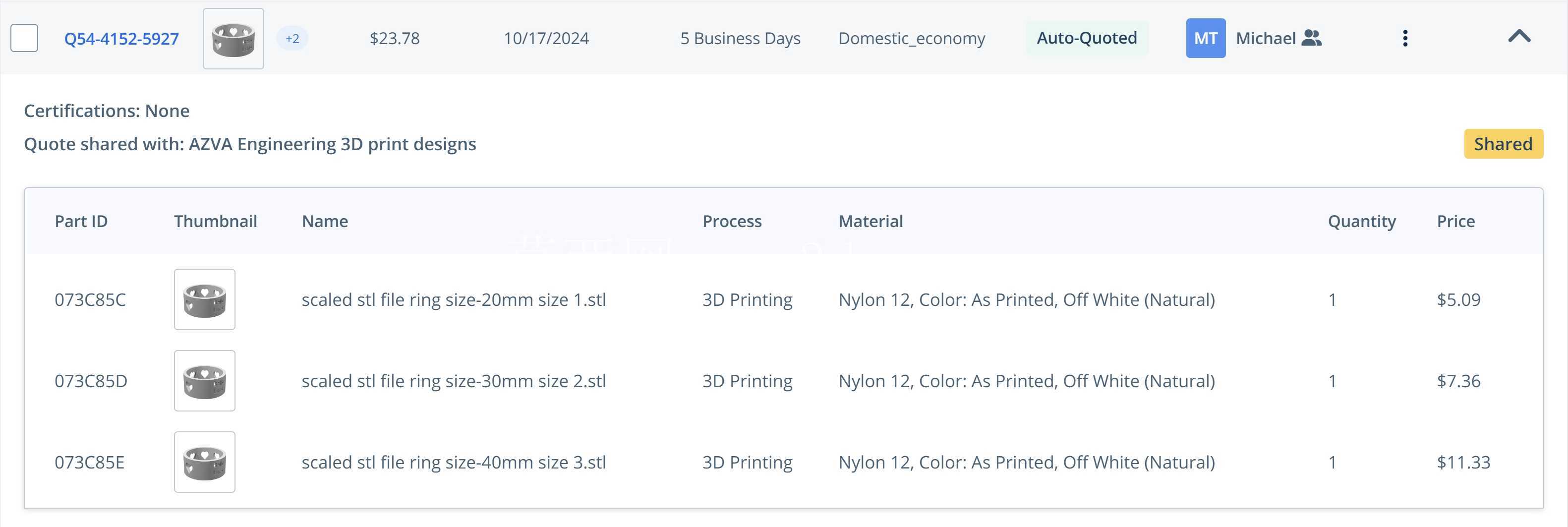The width and height of the screenshot is (1568, 527).
Task: Click Nylon 12 material for part 073C85D
Action: (x=1026, y=381)
